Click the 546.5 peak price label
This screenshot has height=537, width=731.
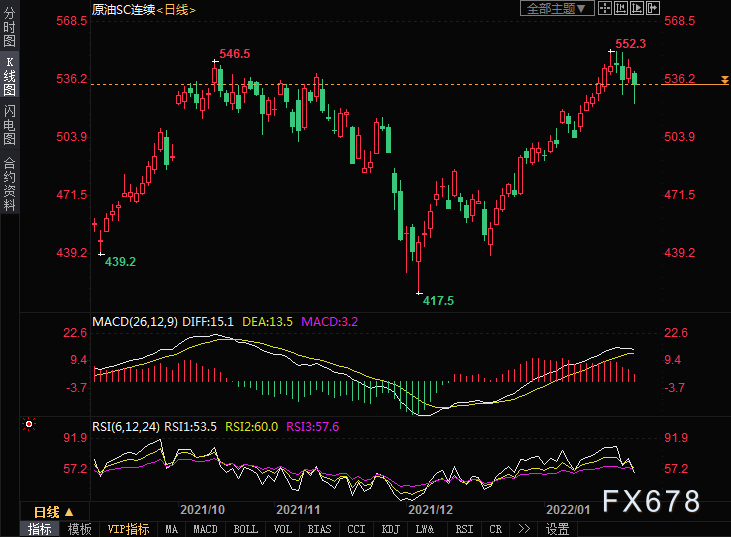coord(235,54)
